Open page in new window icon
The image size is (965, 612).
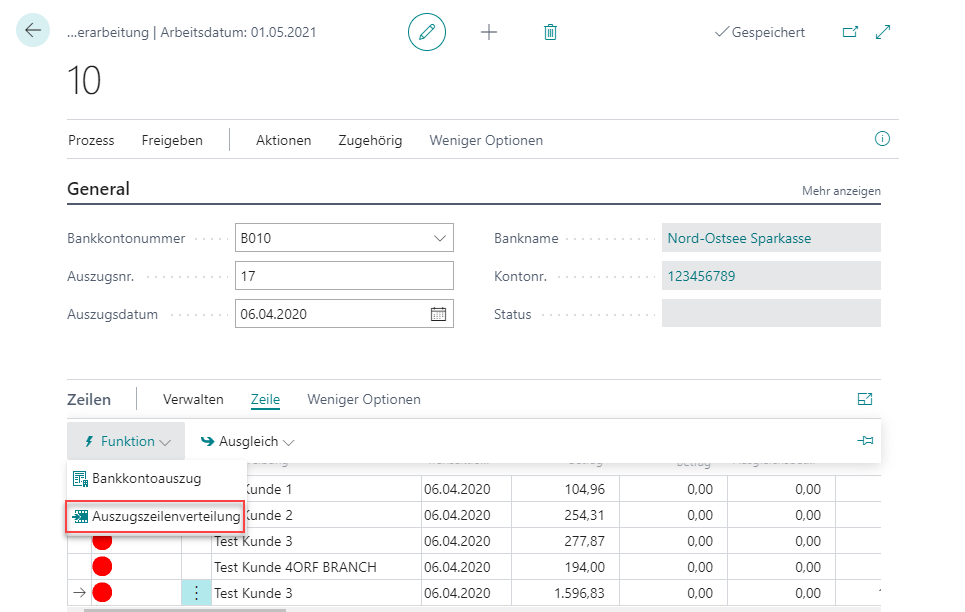[850, 32]
